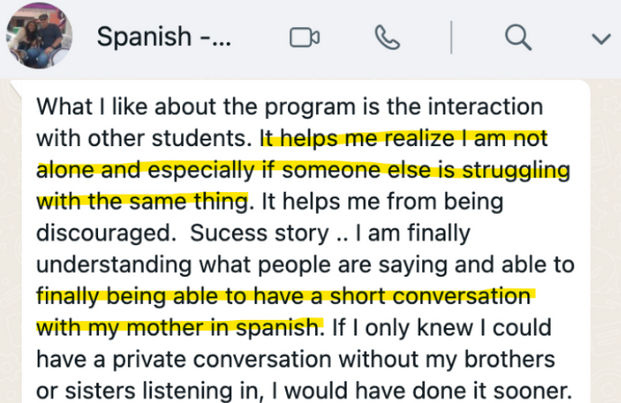Click the words "Sucess story" in the message
621x403 pixels.
click(x=259, y=233)
